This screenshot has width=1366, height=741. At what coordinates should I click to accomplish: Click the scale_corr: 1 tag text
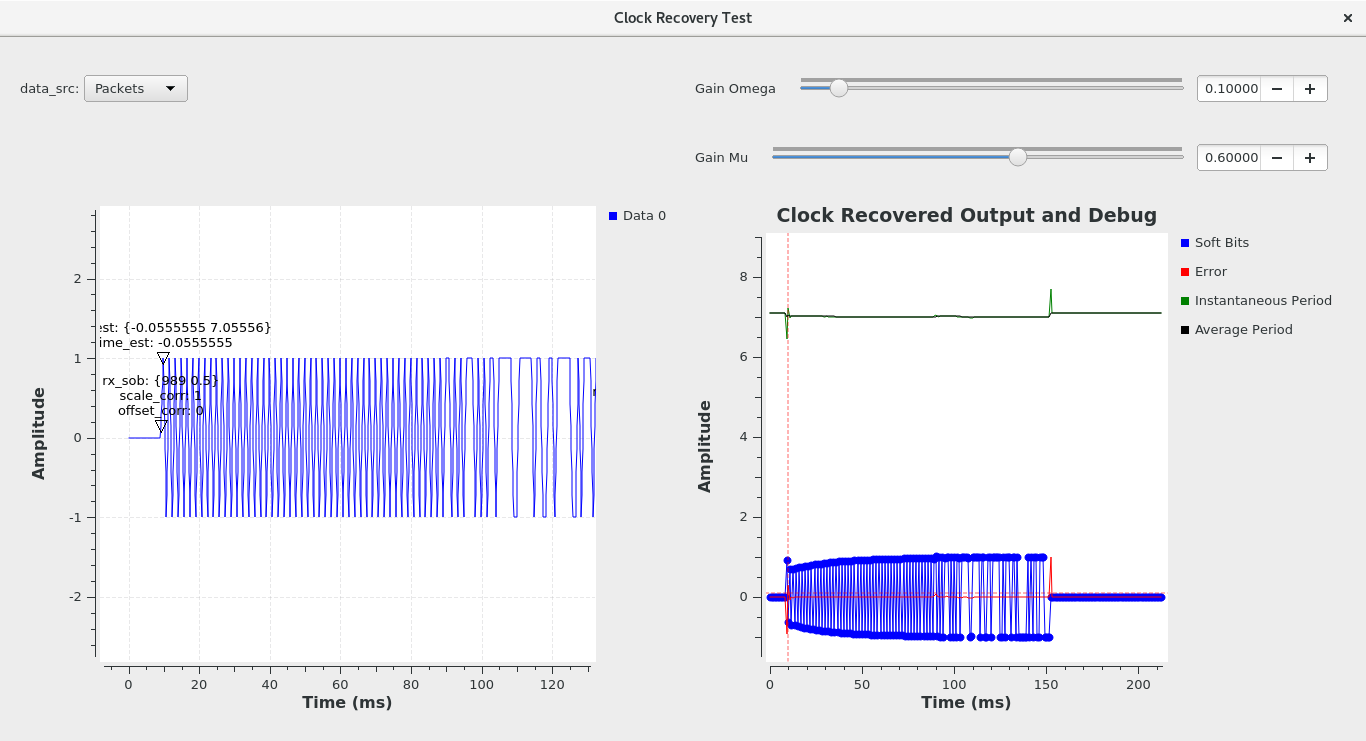161,396
